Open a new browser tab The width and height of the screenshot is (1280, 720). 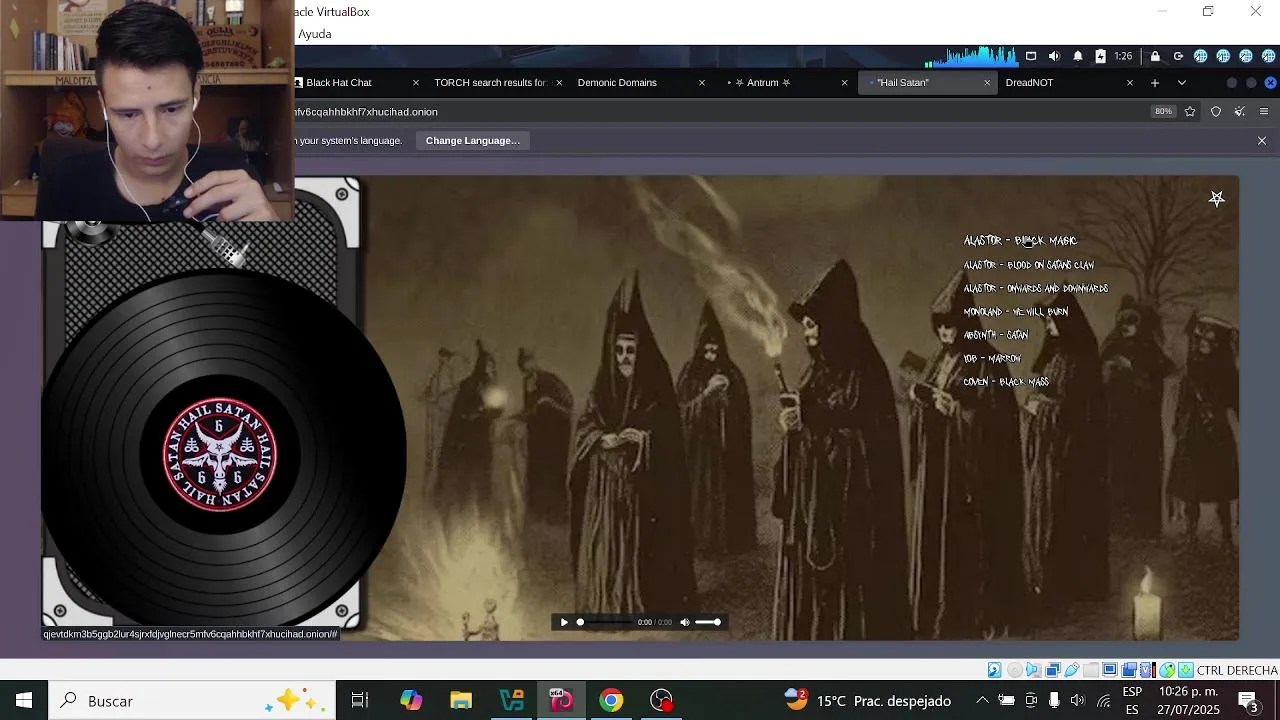(x=1155, y=83)
